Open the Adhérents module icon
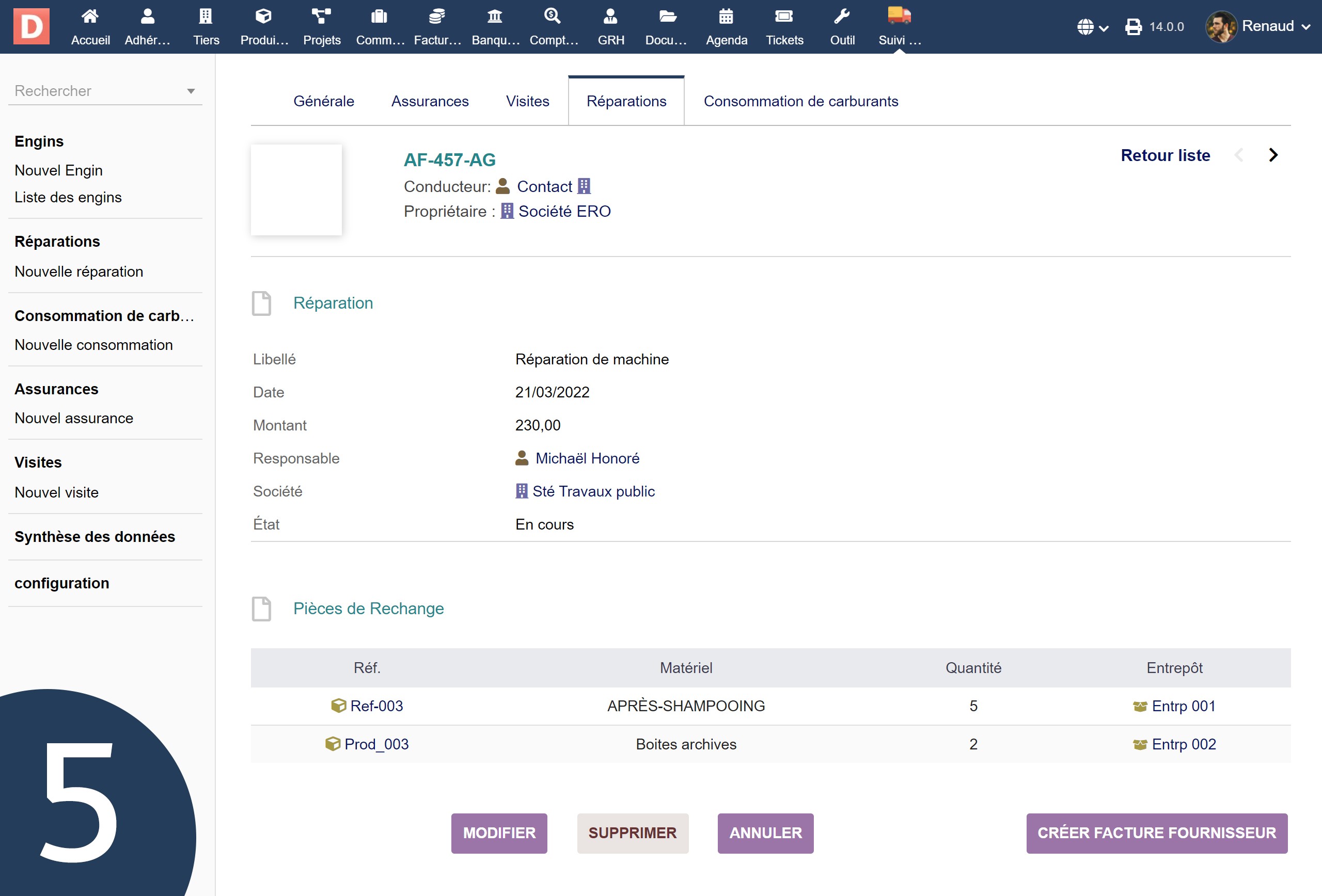Screen dimensions: 1322x896 147,17
